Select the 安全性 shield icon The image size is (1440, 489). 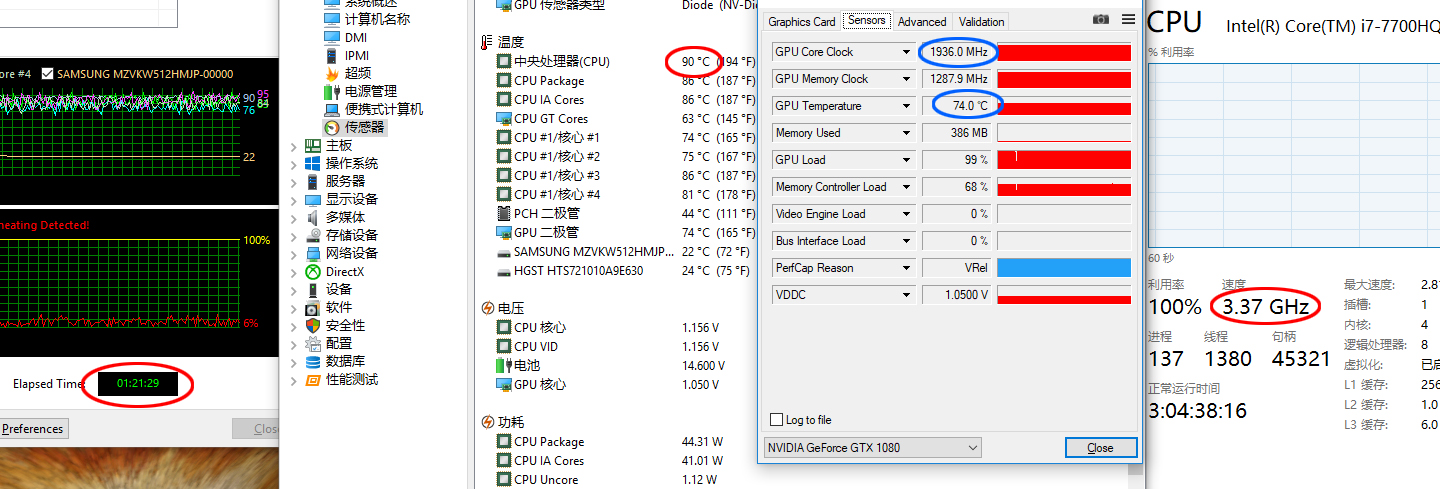(313, 325)
